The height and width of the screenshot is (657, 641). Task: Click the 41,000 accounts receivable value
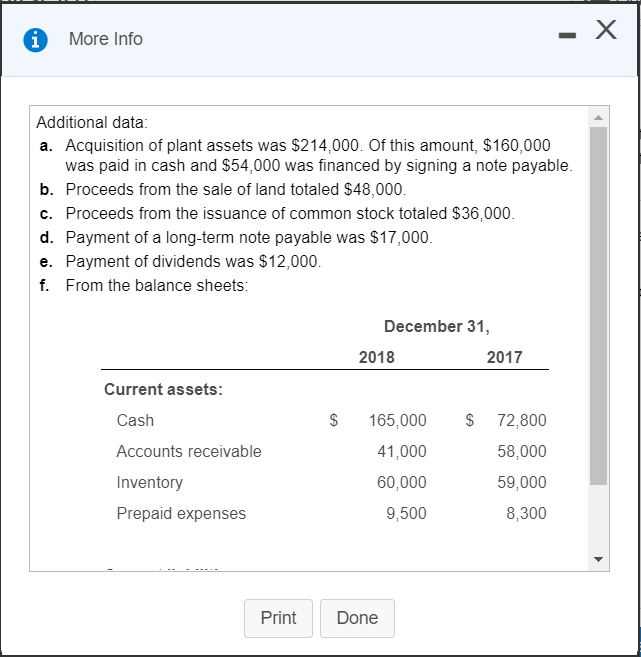[x=401, y=451]
